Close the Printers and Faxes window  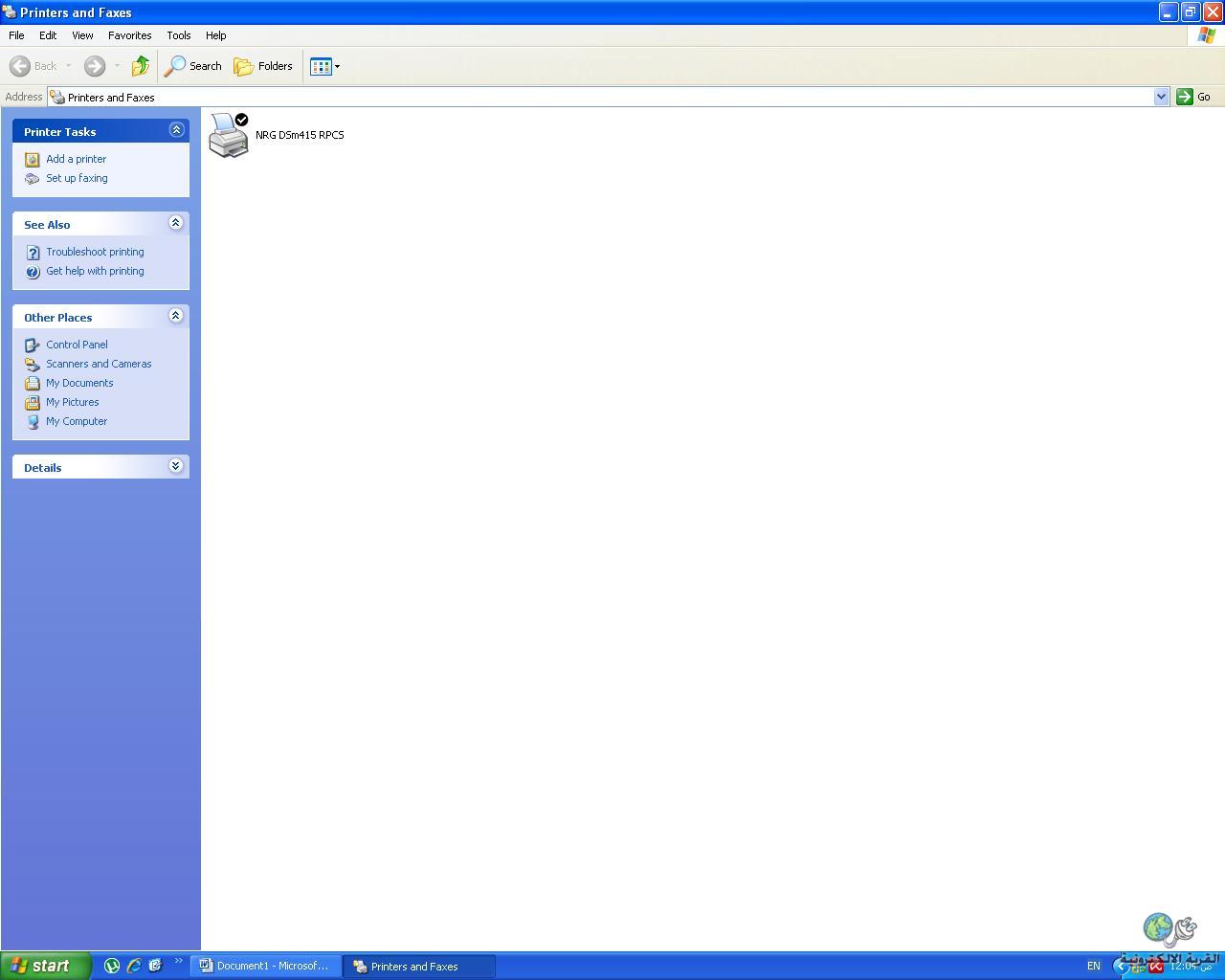(x=1213, y=11)
